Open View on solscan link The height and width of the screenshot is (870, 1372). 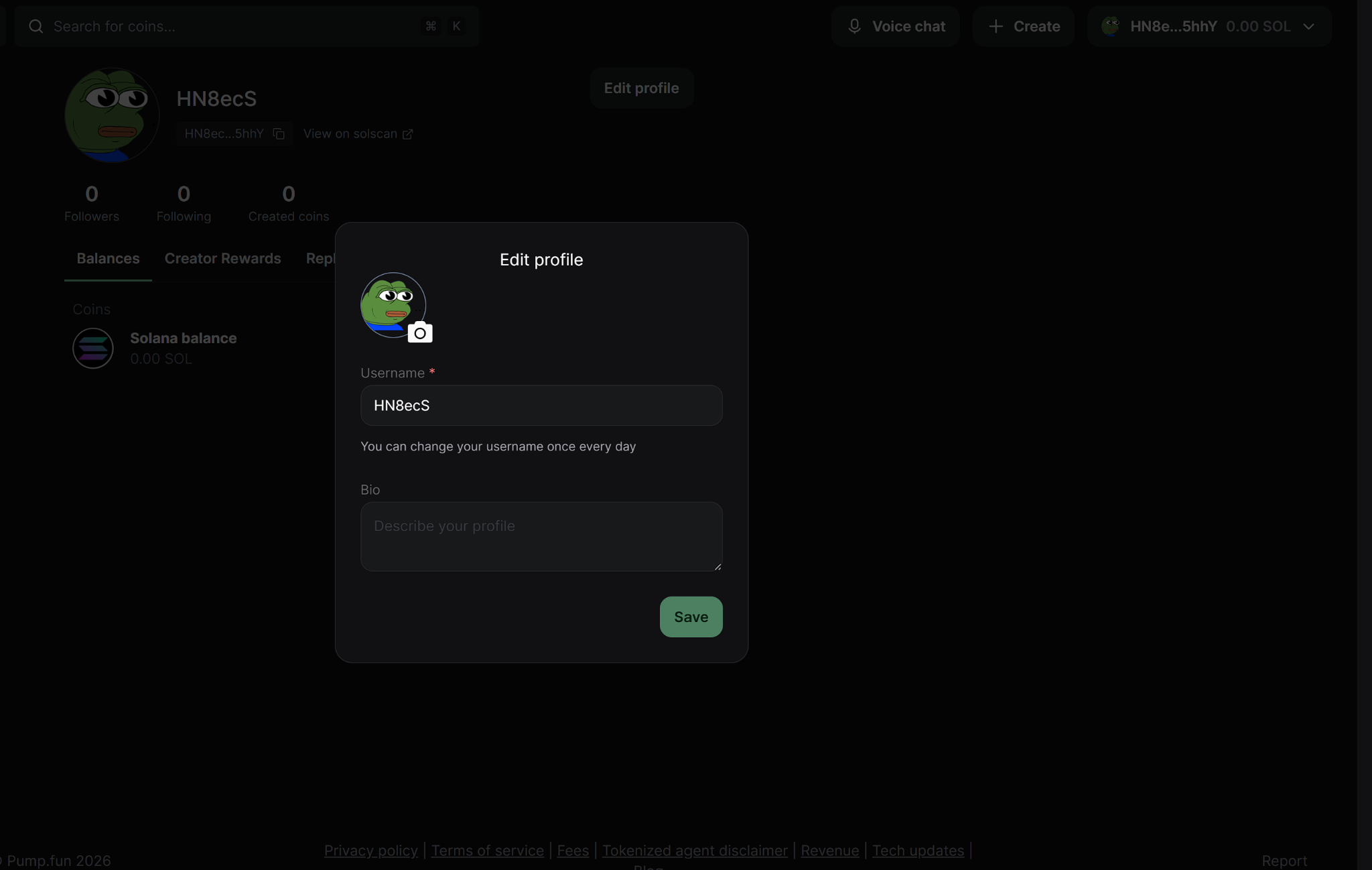pyautogui.click(x=358, y=134)
